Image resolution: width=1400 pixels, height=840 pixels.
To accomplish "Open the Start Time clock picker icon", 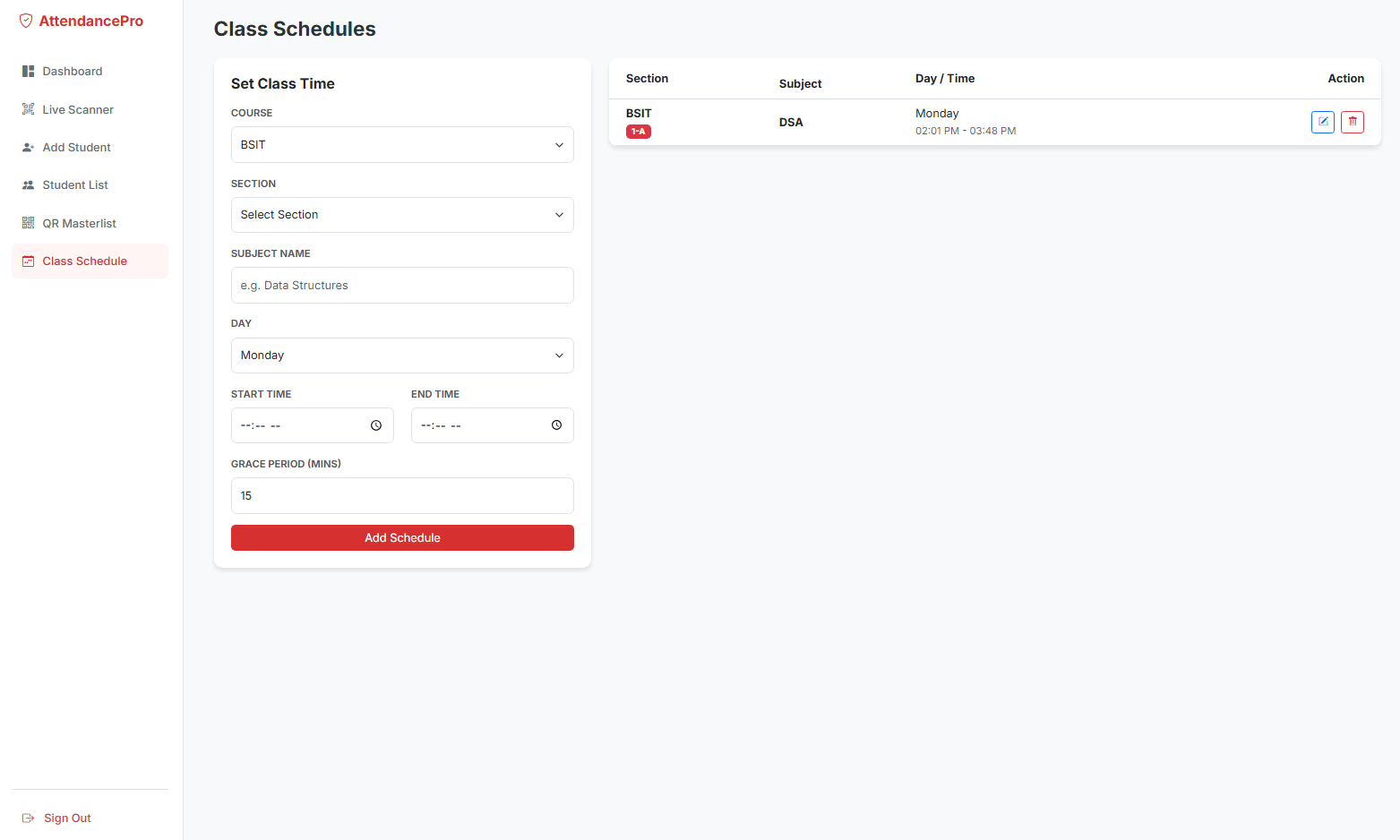I will [x=376, y=424].
